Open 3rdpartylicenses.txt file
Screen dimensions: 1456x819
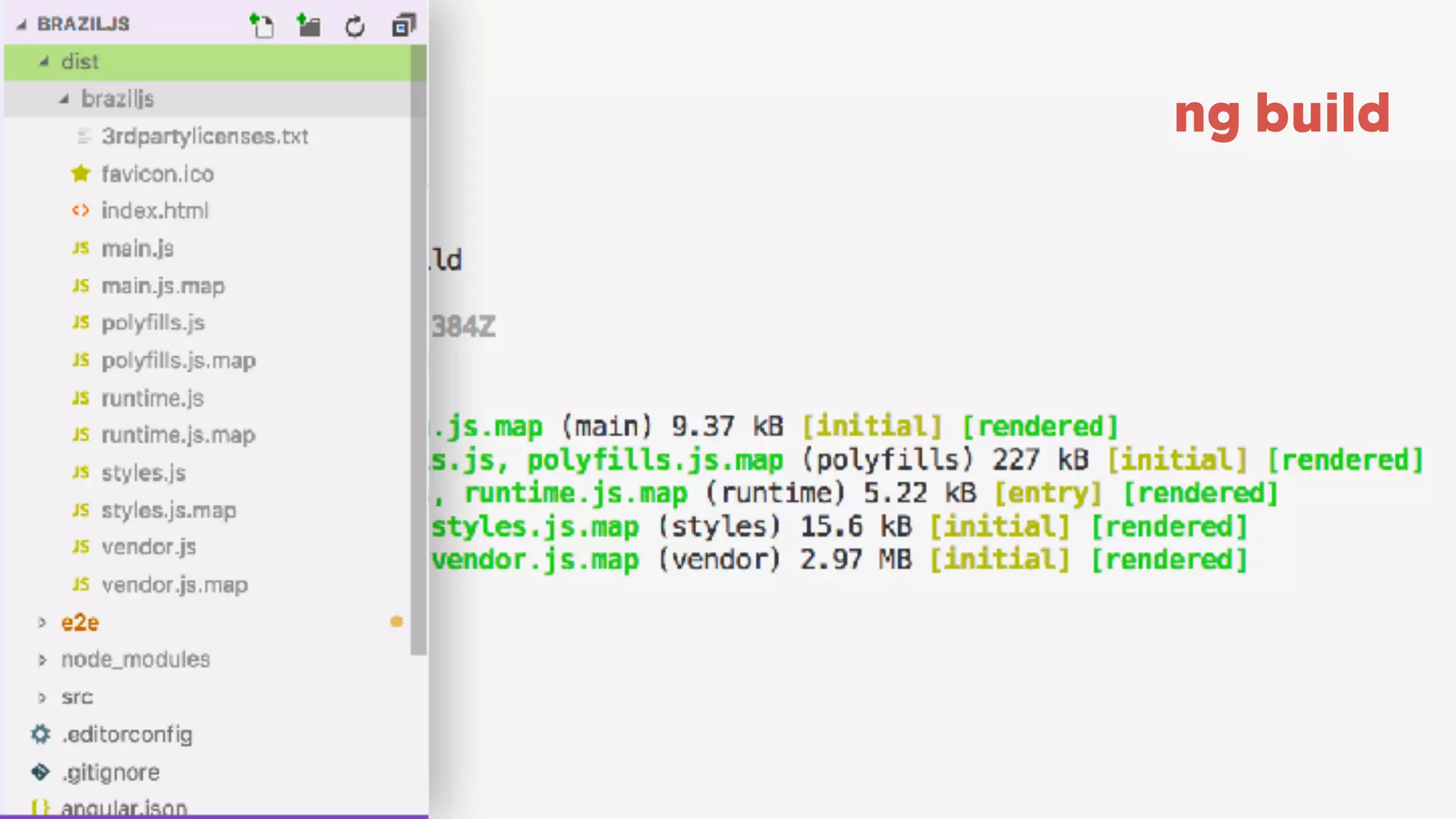tap(205, 136)
